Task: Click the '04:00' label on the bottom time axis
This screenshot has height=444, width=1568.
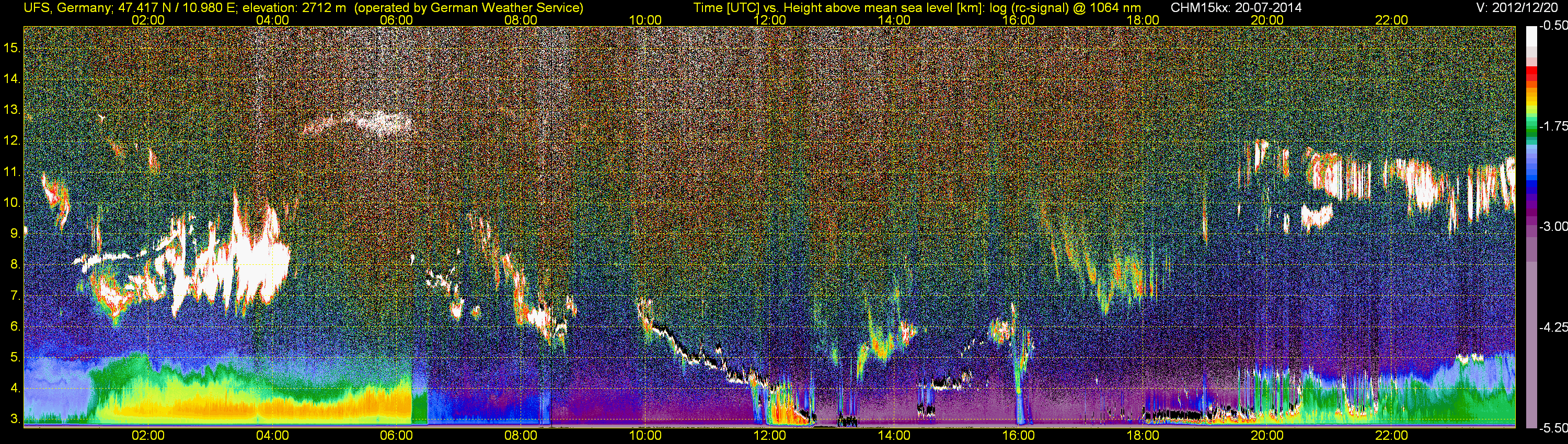Action: pos(272,436)
